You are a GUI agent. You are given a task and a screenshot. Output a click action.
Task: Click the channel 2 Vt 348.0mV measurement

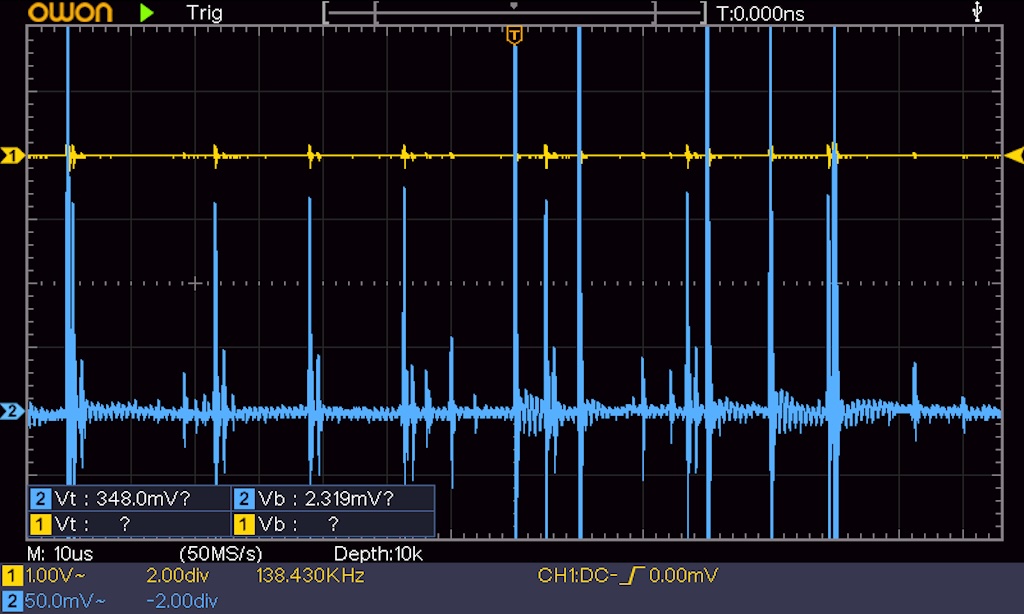coord(129,498)
